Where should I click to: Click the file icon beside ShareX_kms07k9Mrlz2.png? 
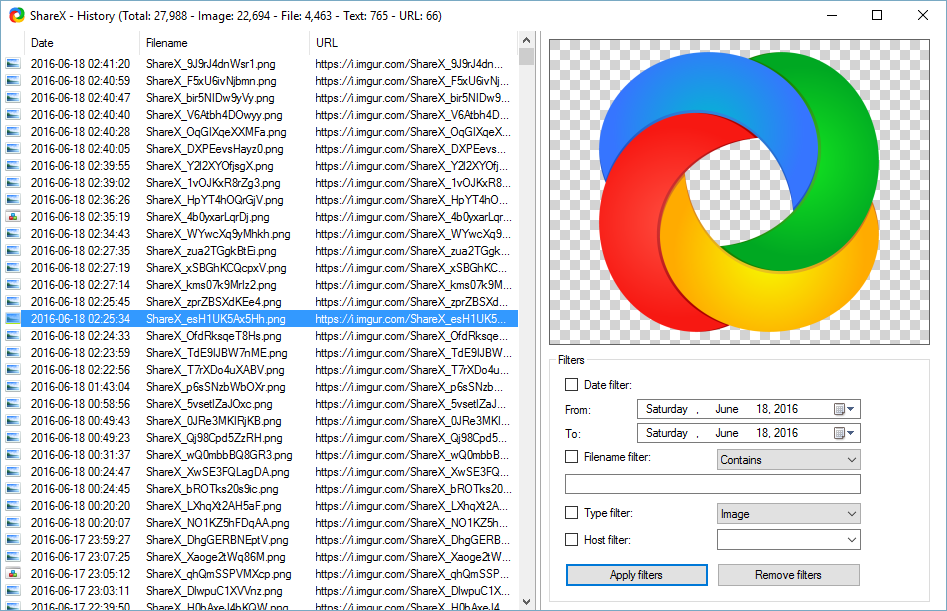(x=13, y=284)
